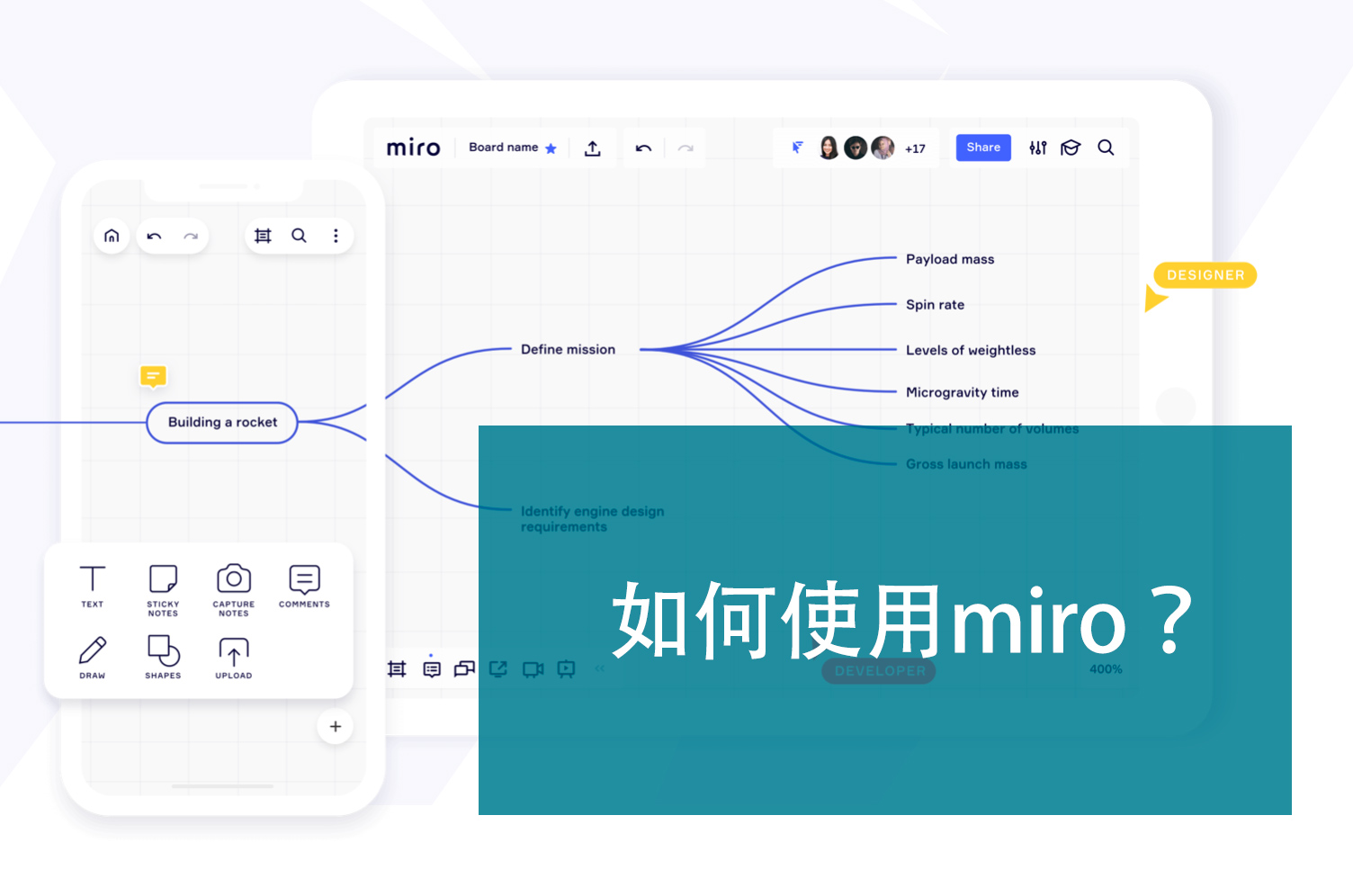Open the Capture Notes camera tool
This screenshot has height=896, width=1353.
point(234,588)
